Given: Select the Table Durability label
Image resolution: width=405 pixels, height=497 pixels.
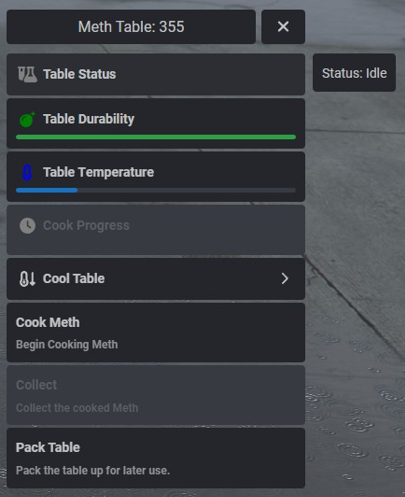Looking at the screenshot, I should point(89,119).
